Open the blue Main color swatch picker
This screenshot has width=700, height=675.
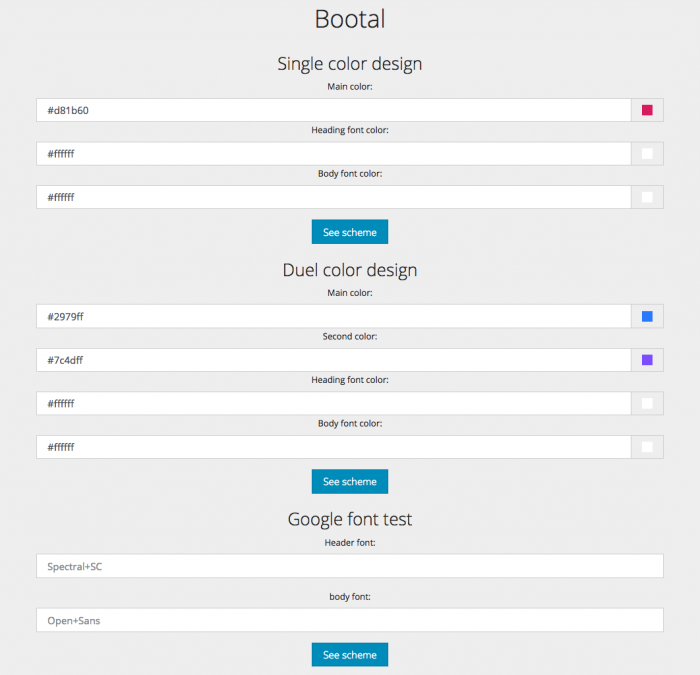647,317
